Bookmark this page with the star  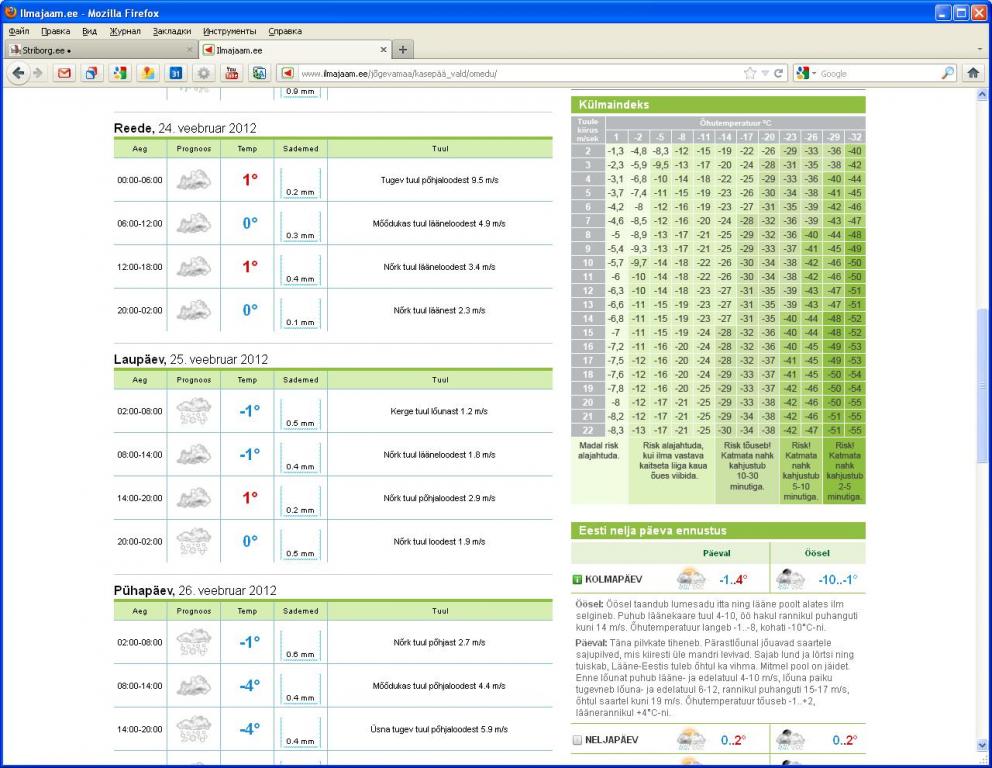750,73
